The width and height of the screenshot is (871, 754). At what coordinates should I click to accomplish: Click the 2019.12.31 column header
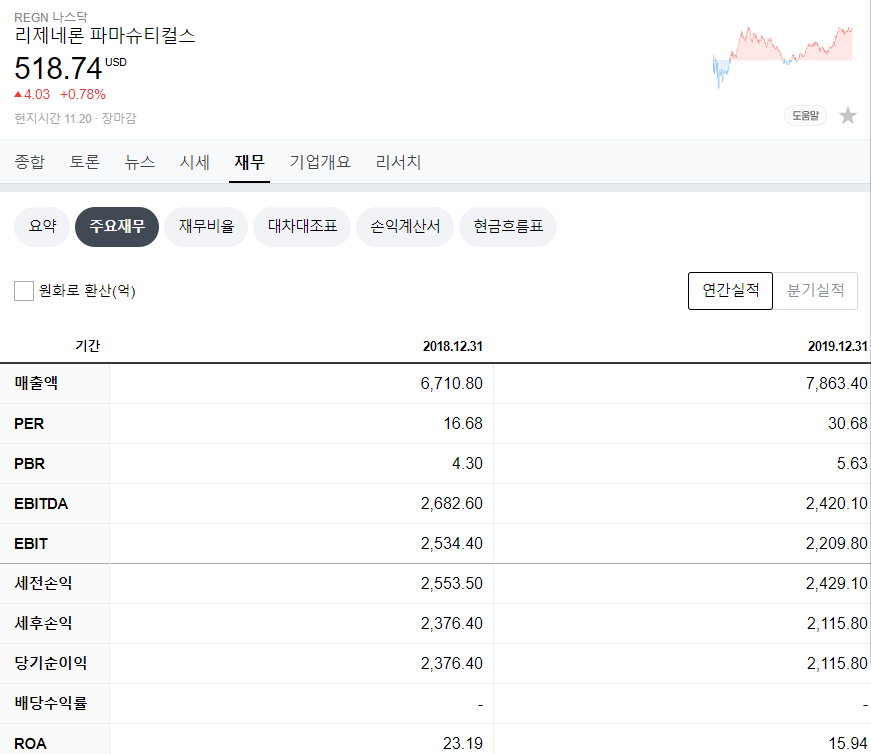click(x=838, y=346)
